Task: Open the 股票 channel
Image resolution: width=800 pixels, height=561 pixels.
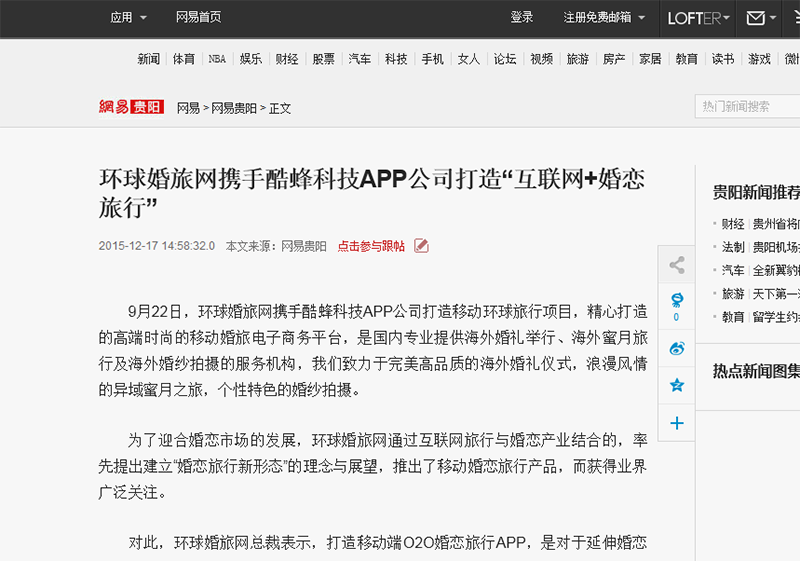Action: click(323, 59)
